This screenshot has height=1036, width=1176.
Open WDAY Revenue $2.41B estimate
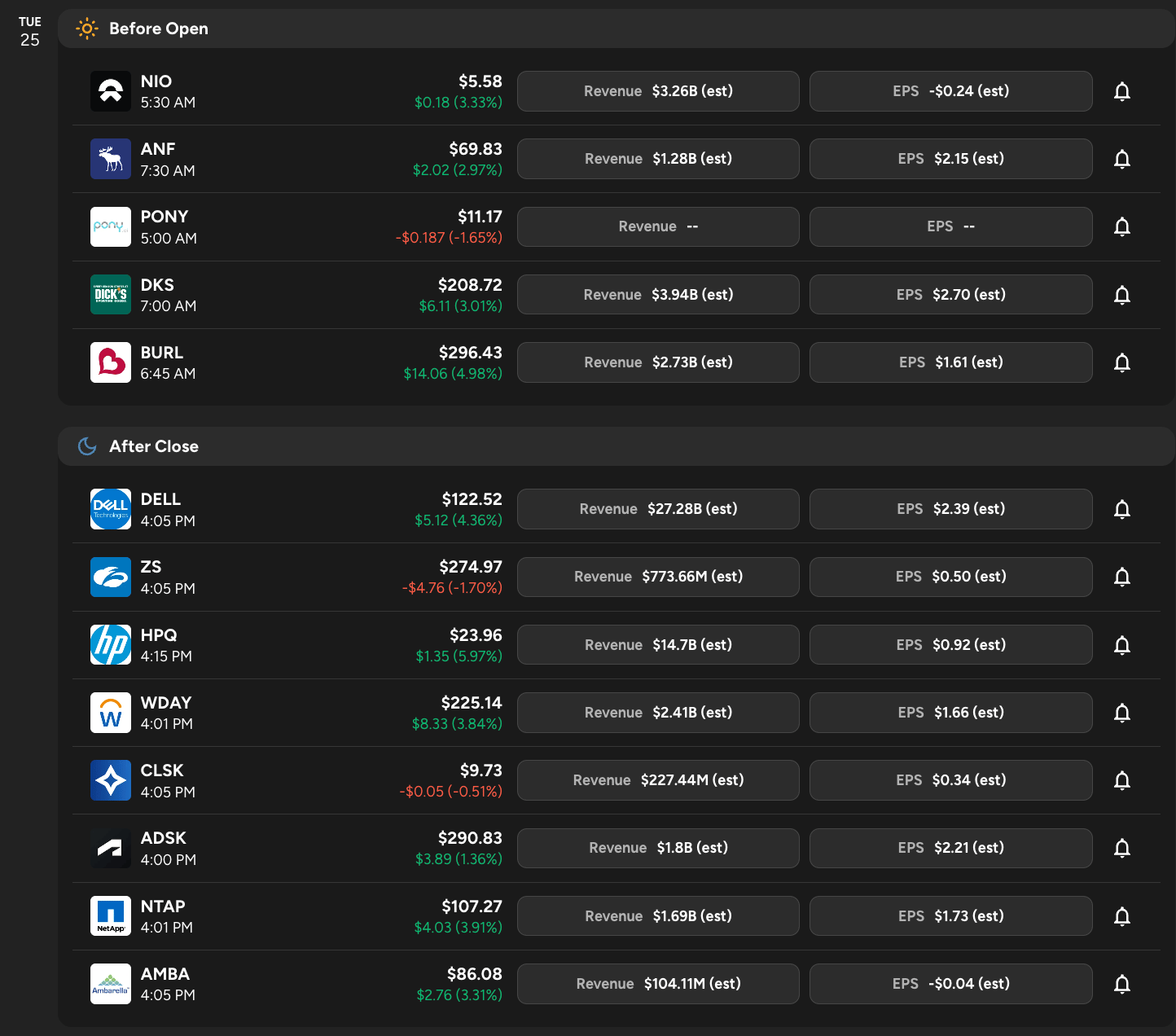658,713
